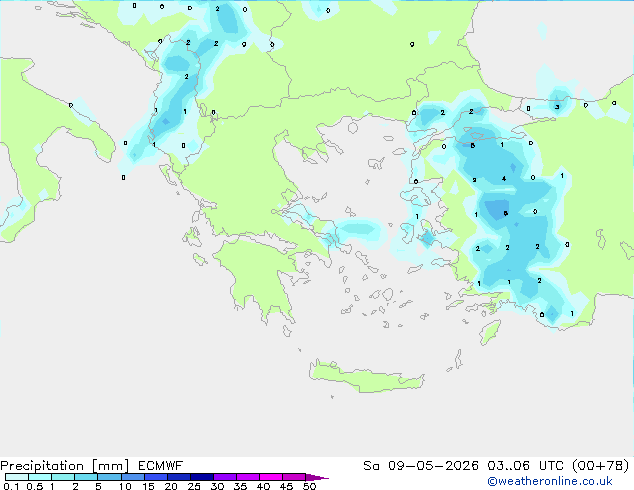Click the '30' legend scale label
This screenshot has width=634, height=490.
click(217, 486)
